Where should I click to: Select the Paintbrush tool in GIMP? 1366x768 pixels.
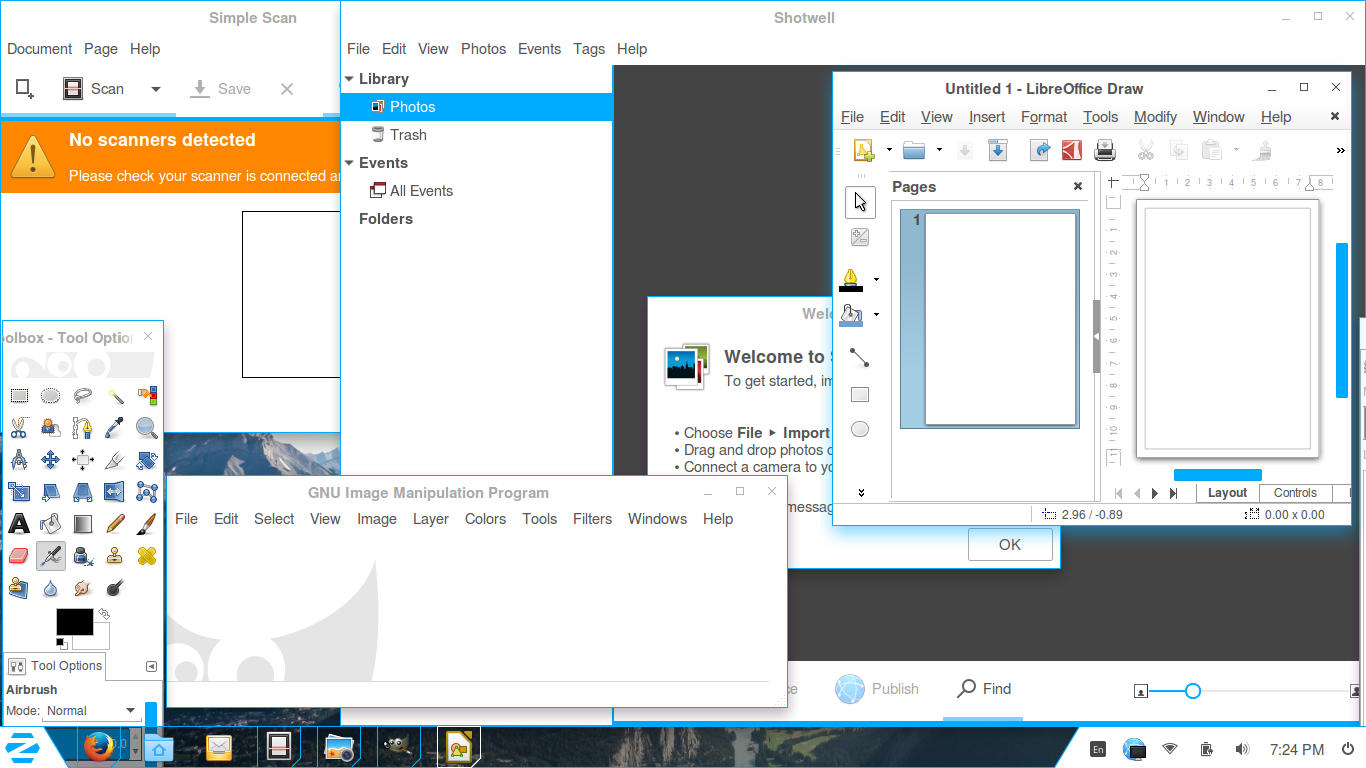[147, 523]
